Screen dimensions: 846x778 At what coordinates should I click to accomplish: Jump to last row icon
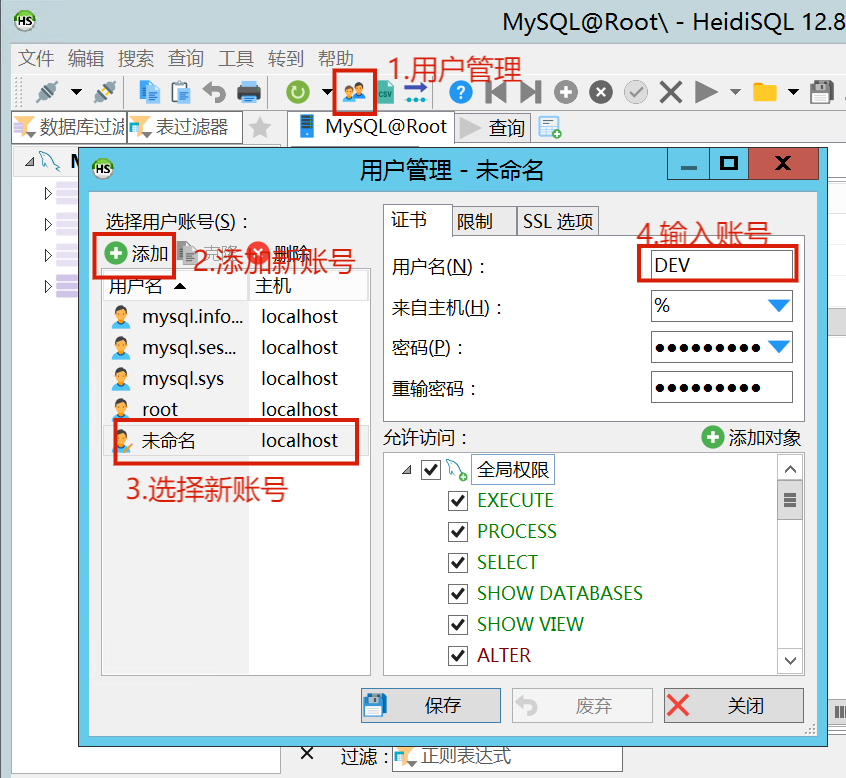click(x=530, y=92)
